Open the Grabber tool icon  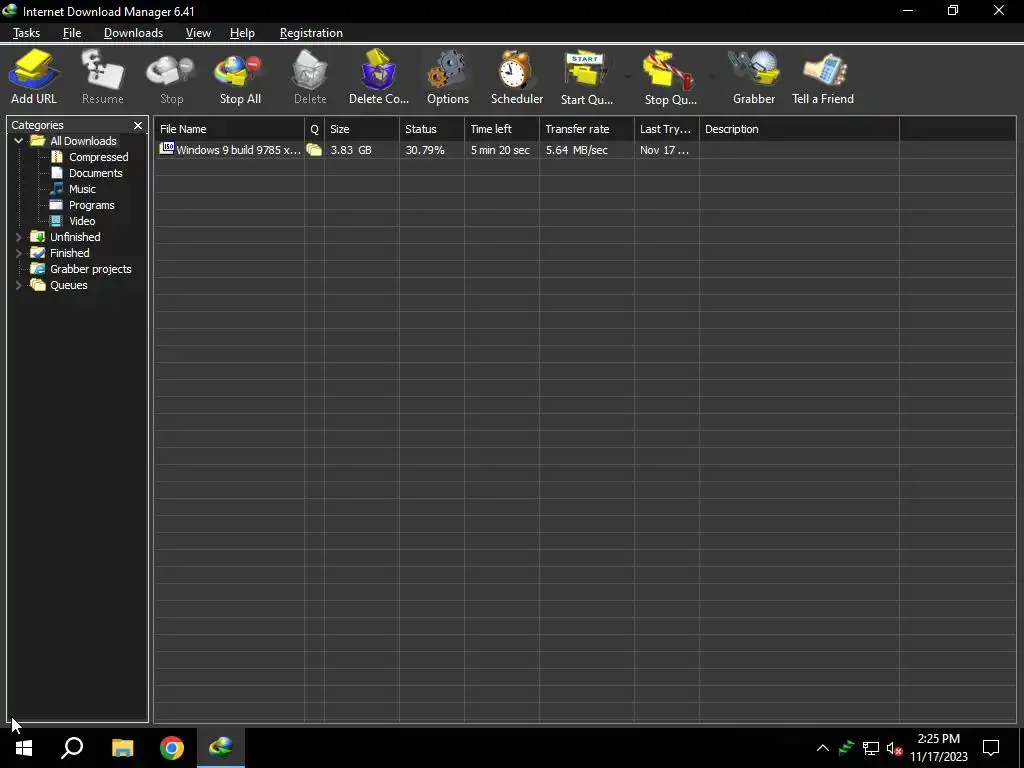click(754, 77)
